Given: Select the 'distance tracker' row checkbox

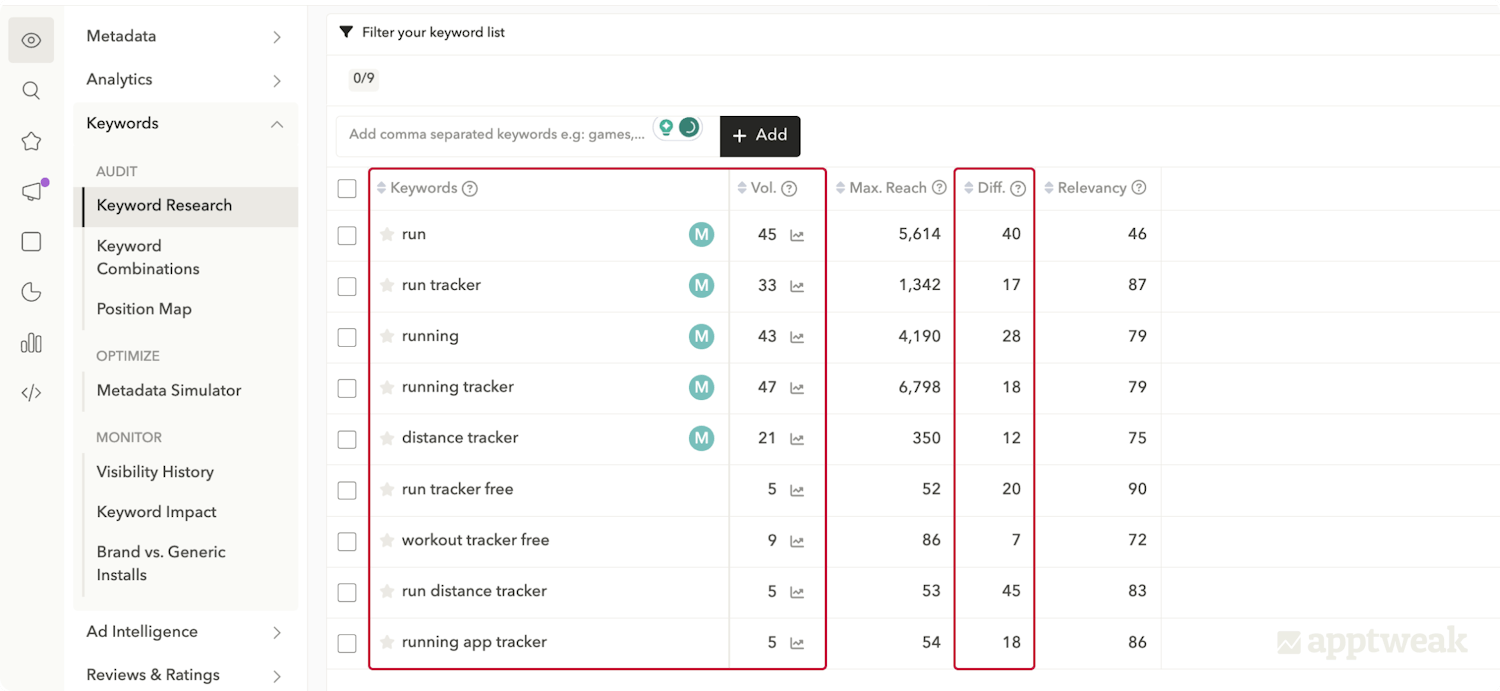Looking at the screenshot, I should (347, 439).
